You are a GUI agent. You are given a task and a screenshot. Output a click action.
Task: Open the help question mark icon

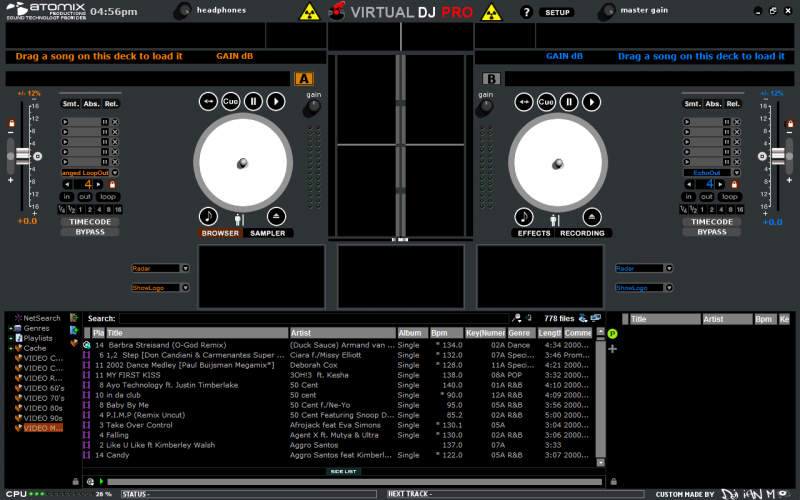[x=526, y=12]
